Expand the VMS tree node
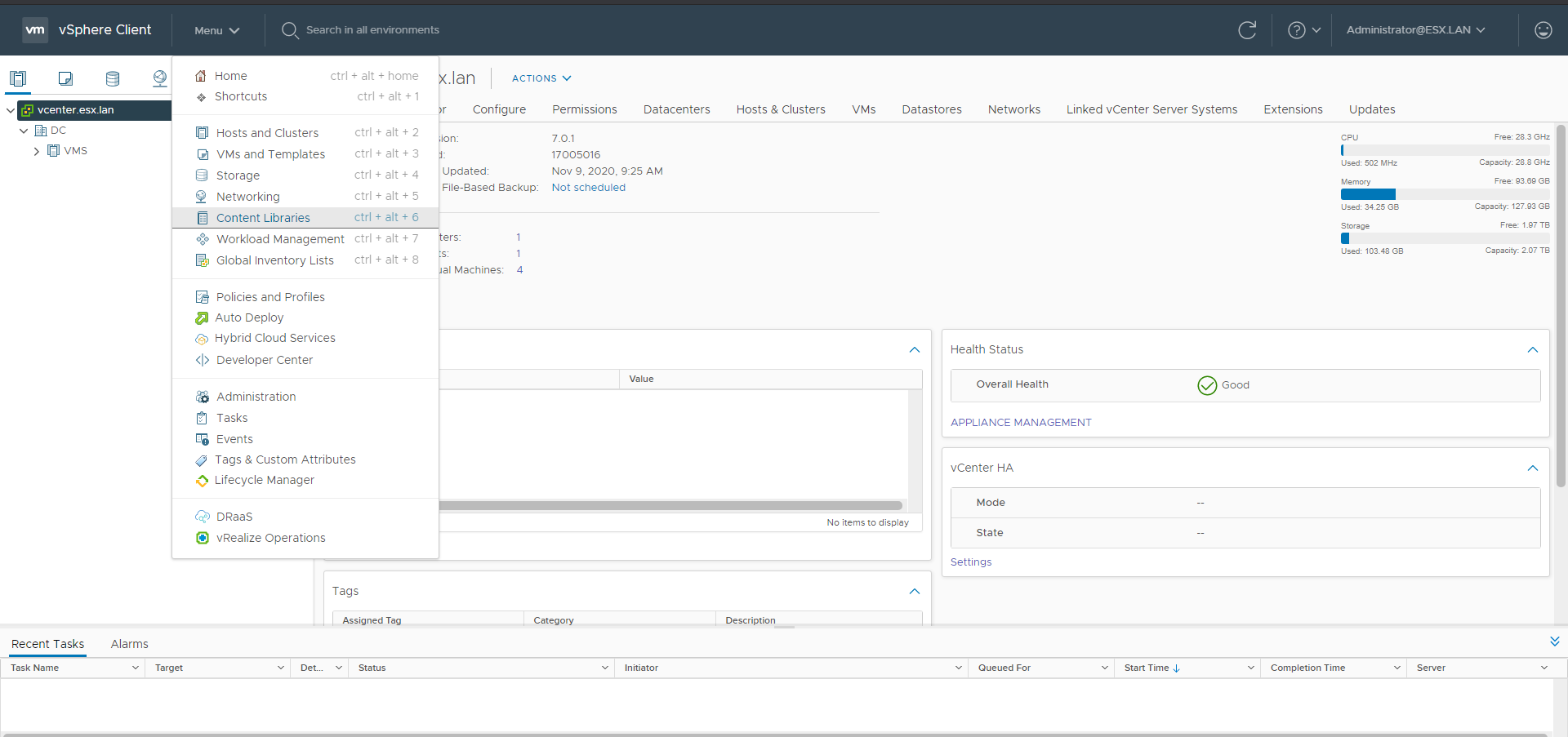Screen dimensions: 1568x737 (x=37, y=151)
